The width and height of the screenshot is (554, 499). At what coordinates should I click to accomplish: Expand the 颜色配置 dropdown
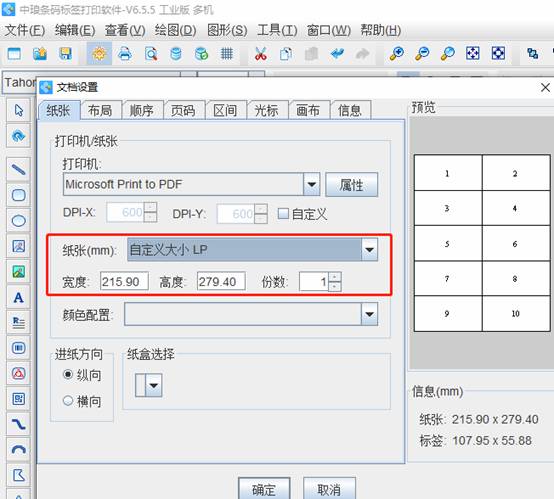370,314
